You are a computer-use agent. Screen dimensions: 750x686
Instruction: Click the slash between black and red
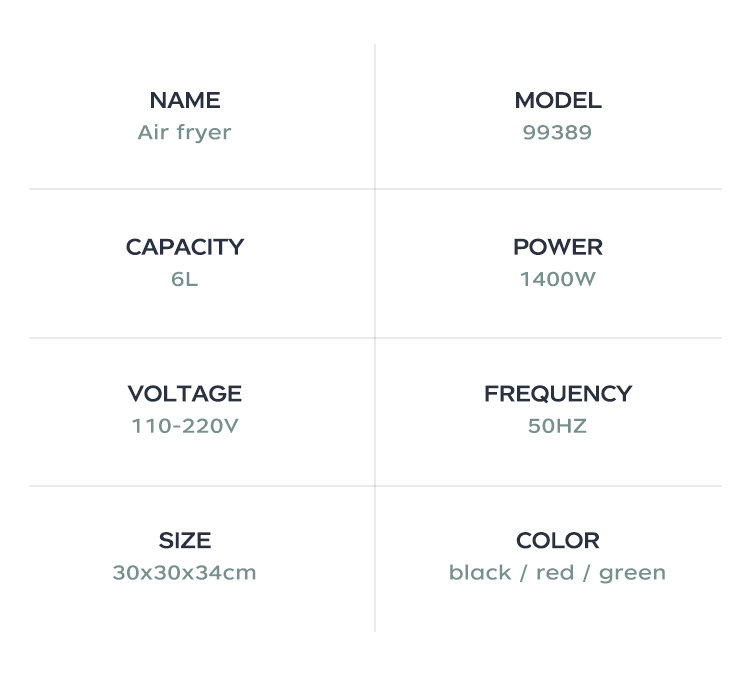click(x=524, y=573)
